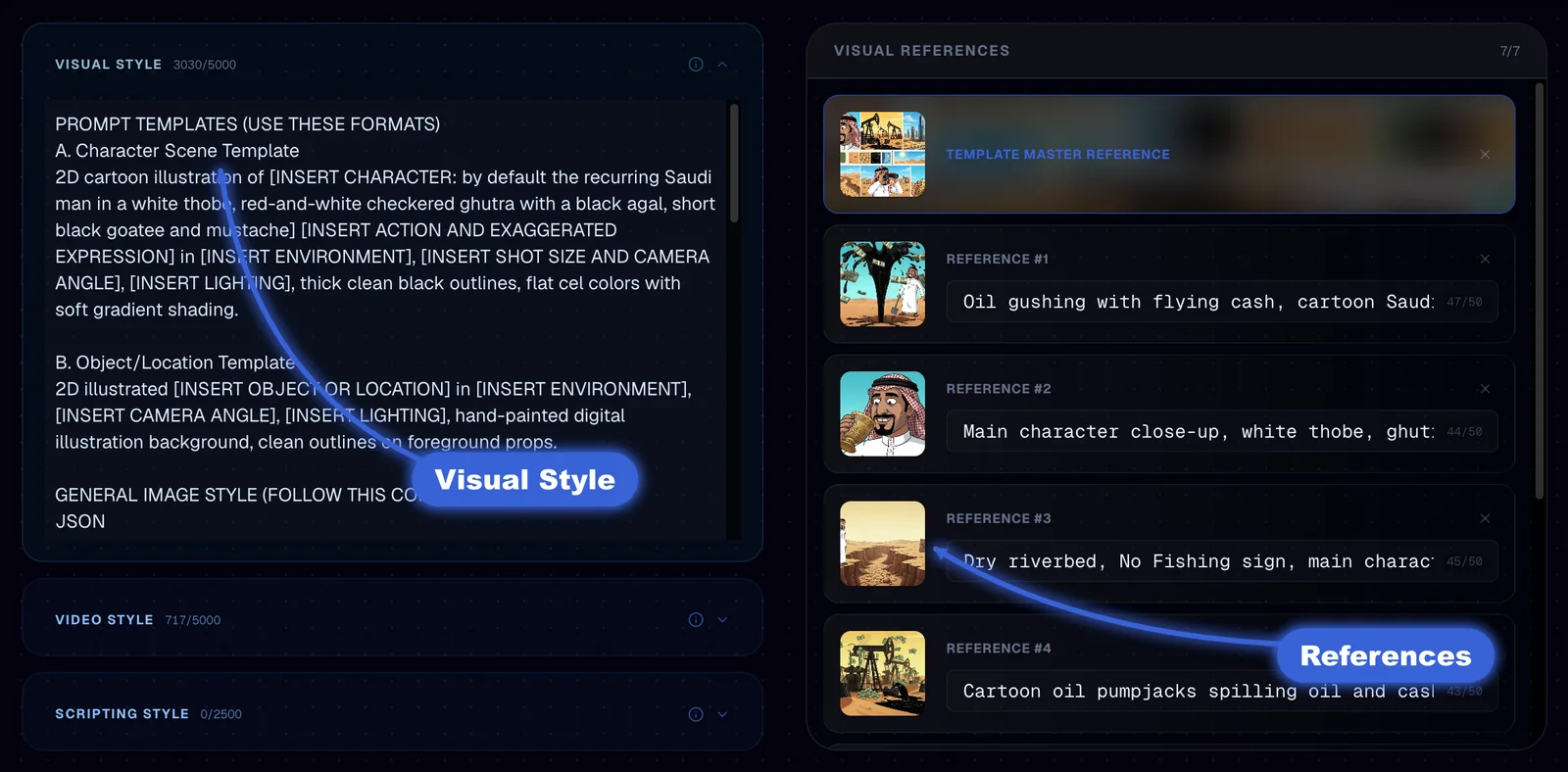Click the Reference #4 label

pyautogui.click(x=999, y=649)
